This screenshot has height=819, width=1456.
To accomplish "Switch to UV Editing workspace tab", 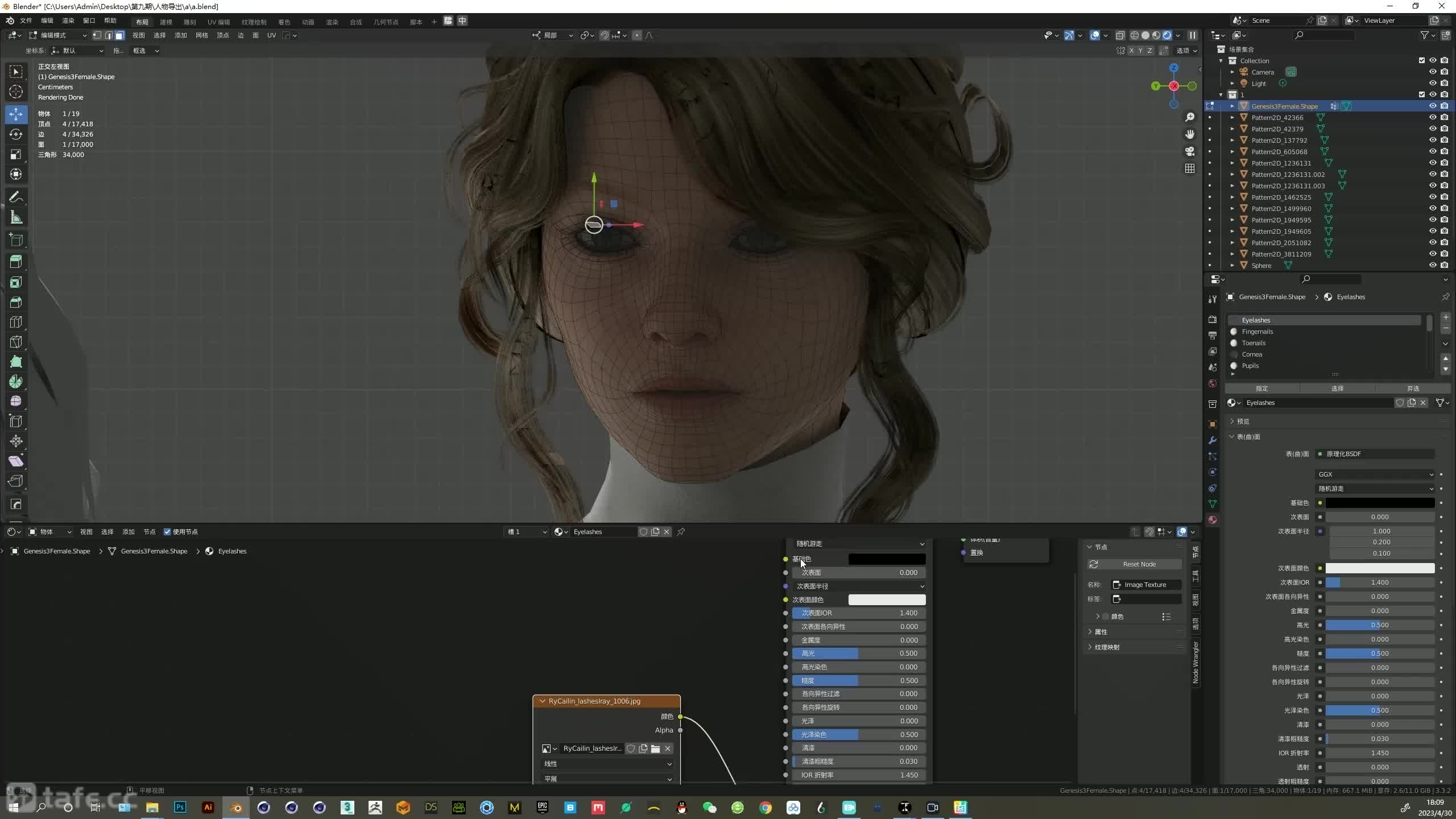I will coord(218,22).
